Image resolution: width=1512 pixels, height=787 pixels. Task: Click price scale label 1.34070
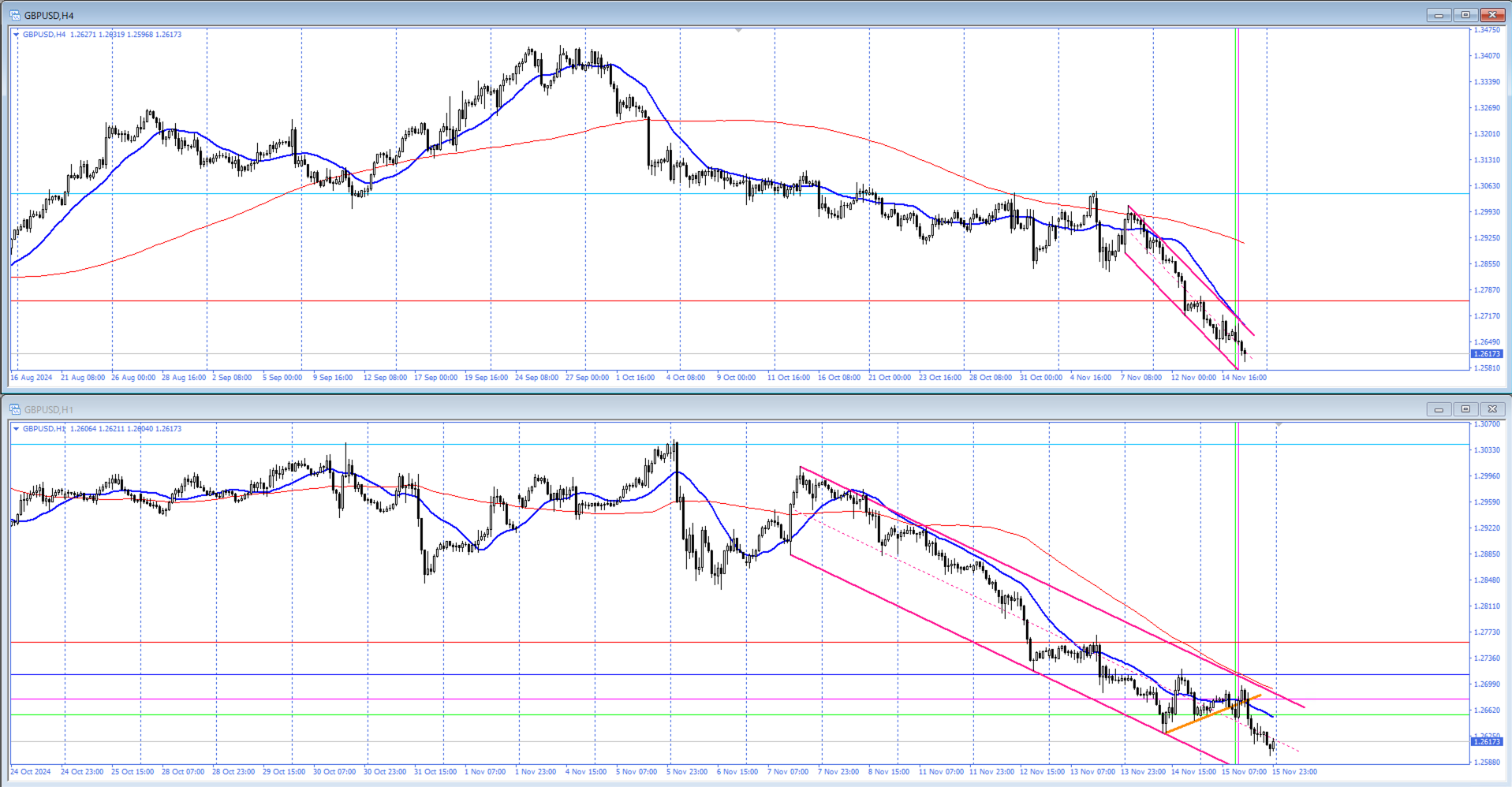pyautogui.click(x=1487, y=56)
